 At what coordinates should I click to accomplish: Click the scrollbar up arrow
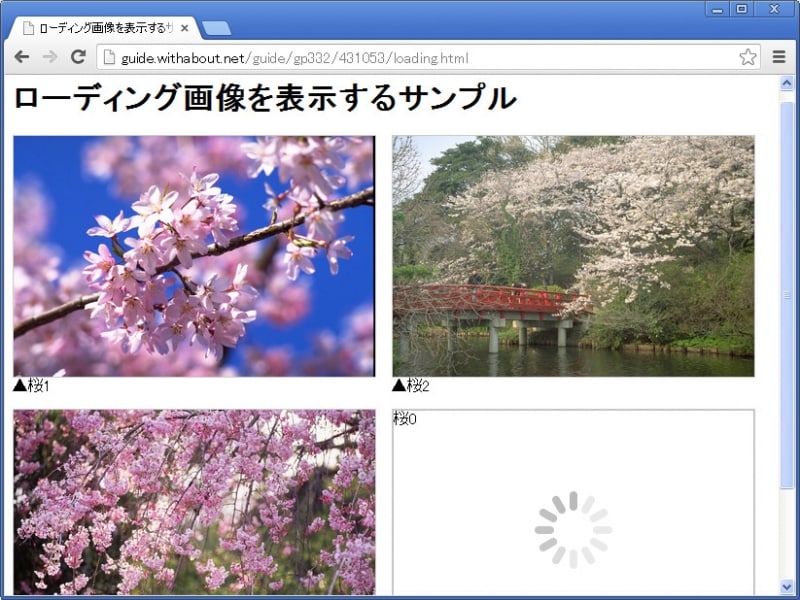click(786, 85)
